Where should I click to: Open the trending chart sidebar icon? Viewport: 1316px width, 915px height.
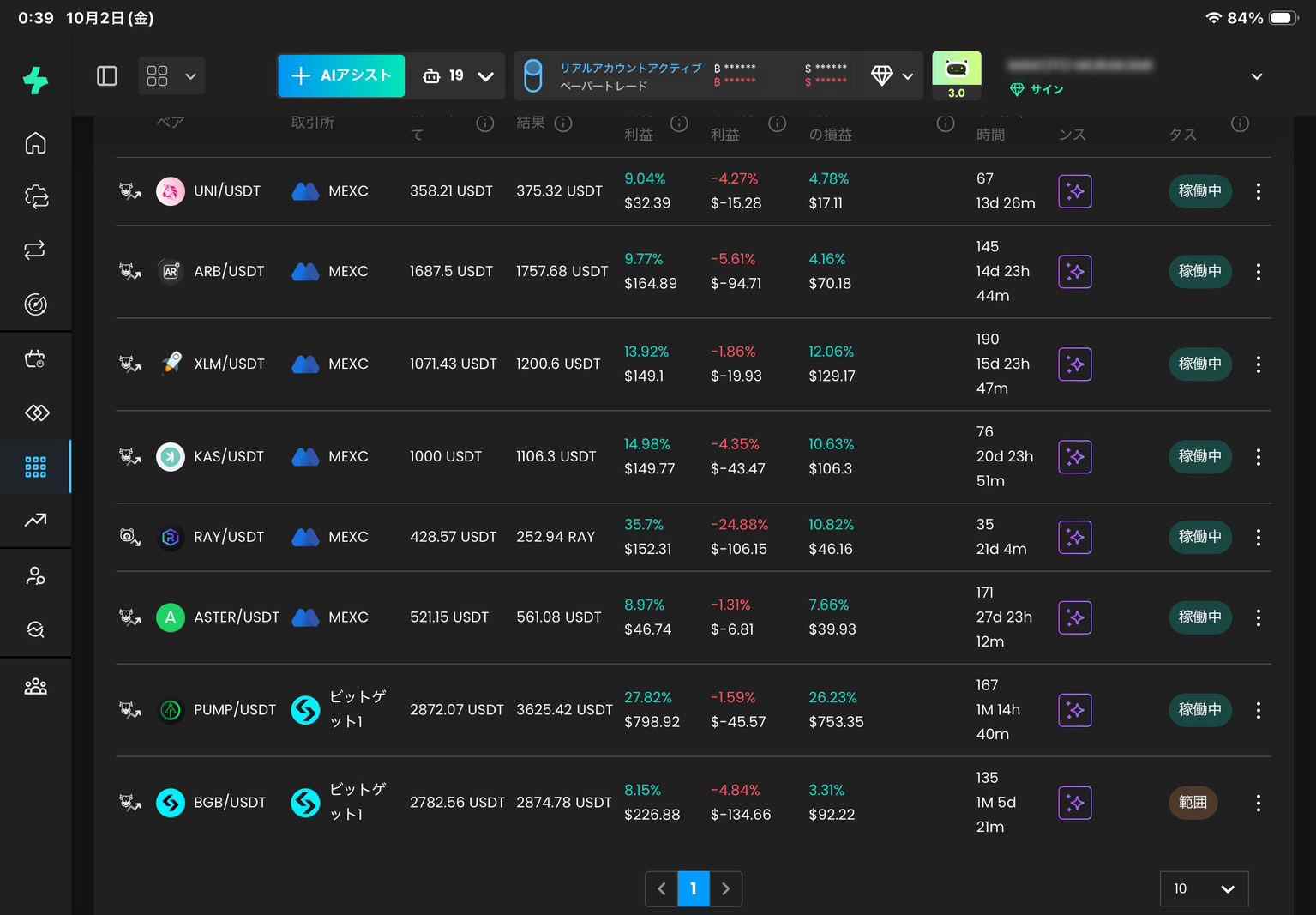pyautogui.click(x=35, y=520)
